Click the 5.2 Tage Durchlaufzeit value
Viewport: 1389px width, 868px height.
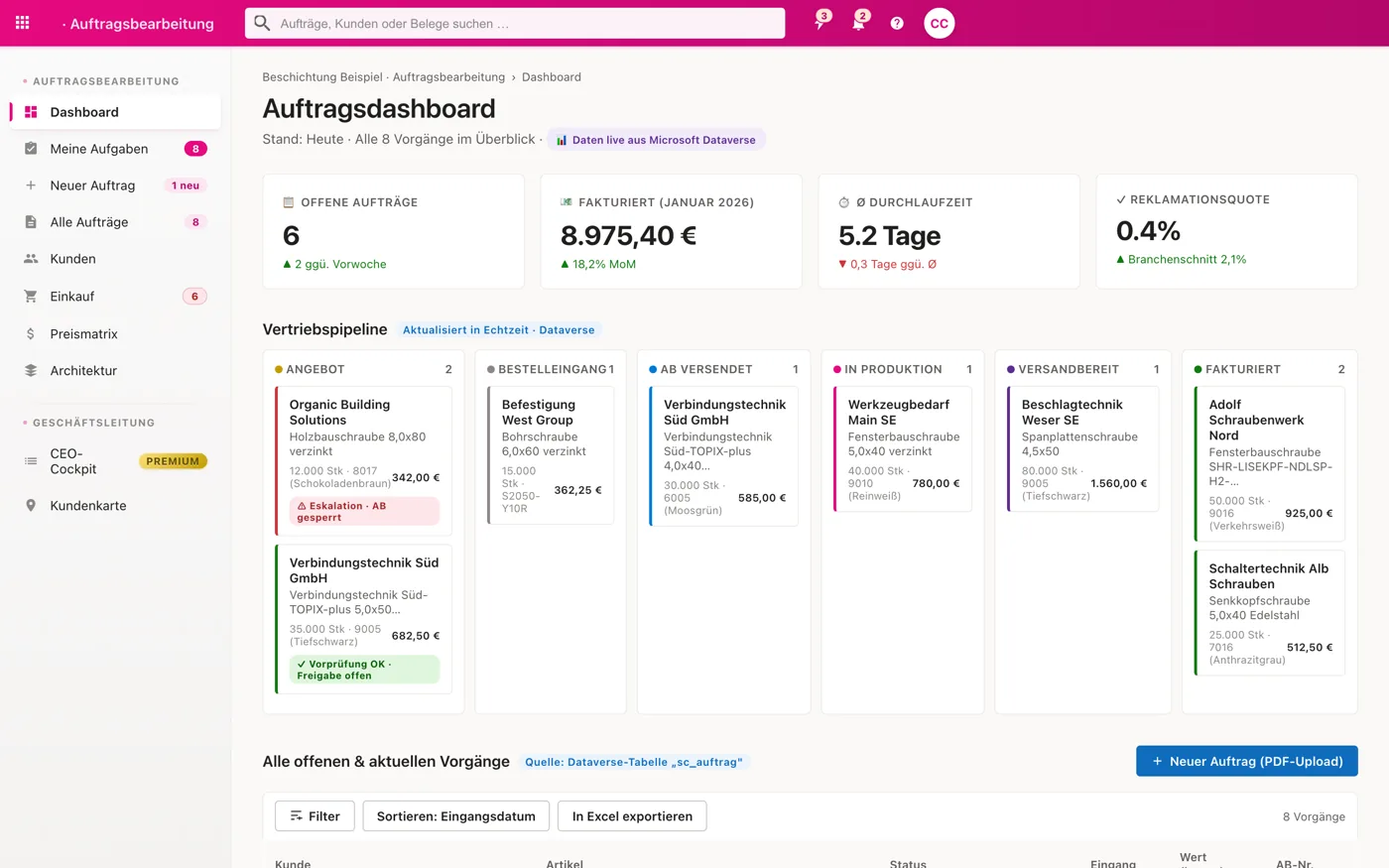click(x=890, y=236)
